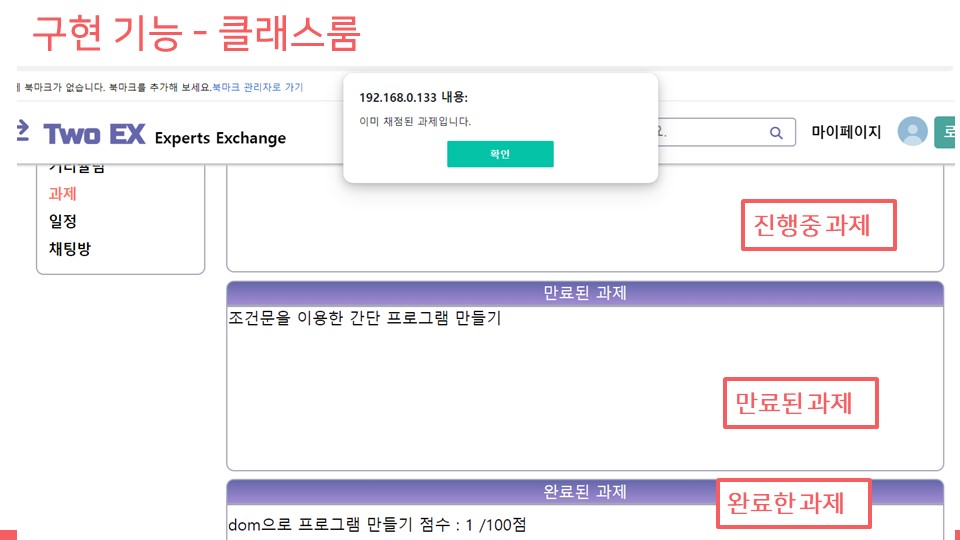Focus the search input field
Image resolution: width=960 pixels, height=540 pixels.
[x=726, y=132]
